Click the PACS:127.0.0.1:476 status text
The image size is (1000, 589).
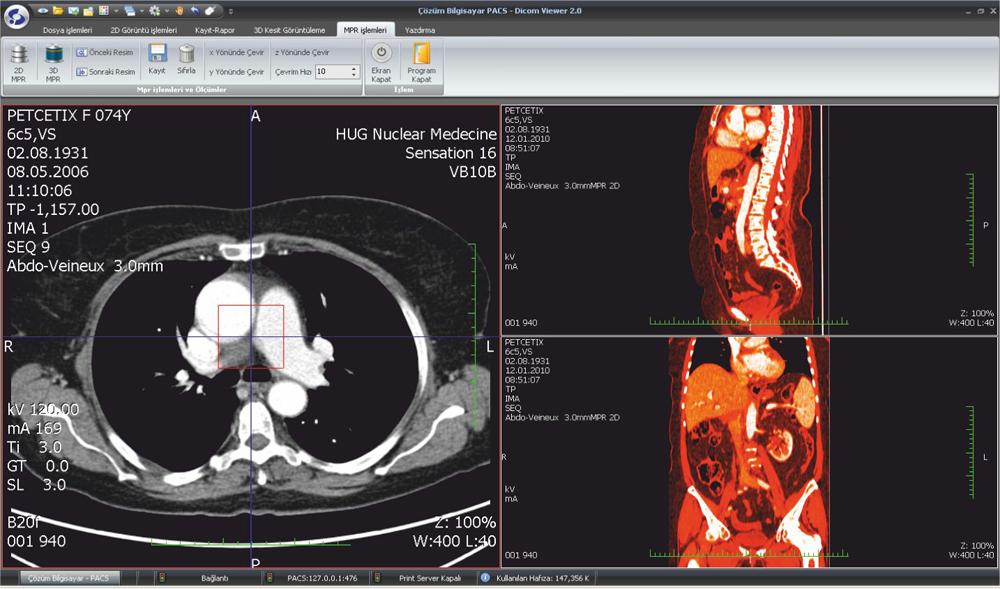pyautogui.click(x=322, y=578)
